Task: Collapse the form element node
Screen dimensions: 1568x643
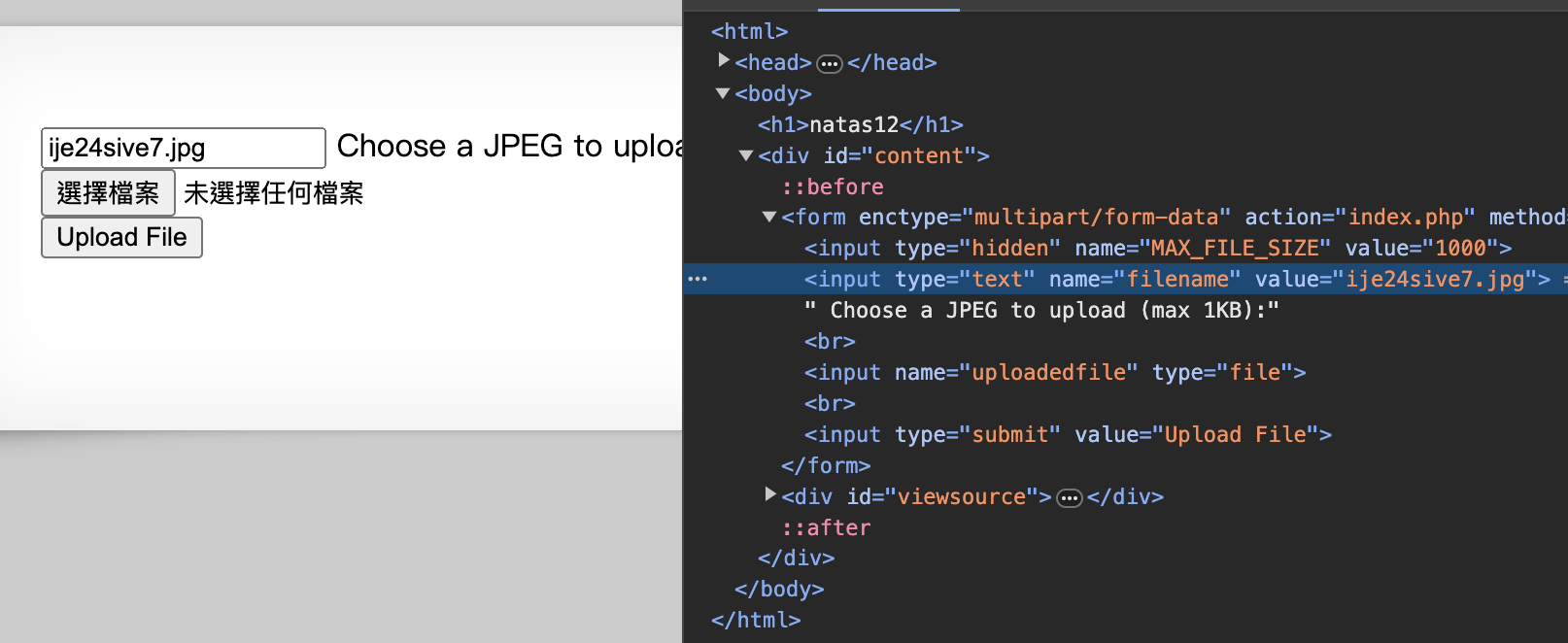Action: 769,217
